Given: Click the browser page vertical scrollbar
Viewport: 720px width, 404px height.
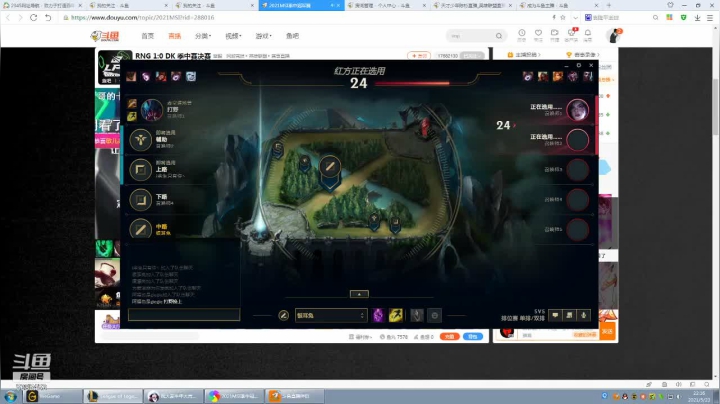Looking at the screenshot, I should (715, 107).
